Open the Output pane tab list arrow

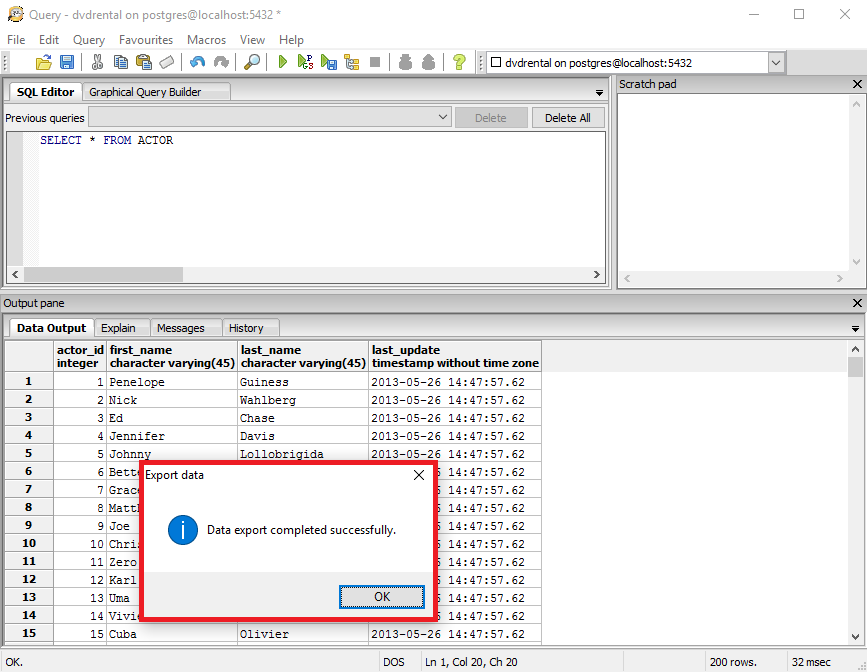[x=855, y=329]
